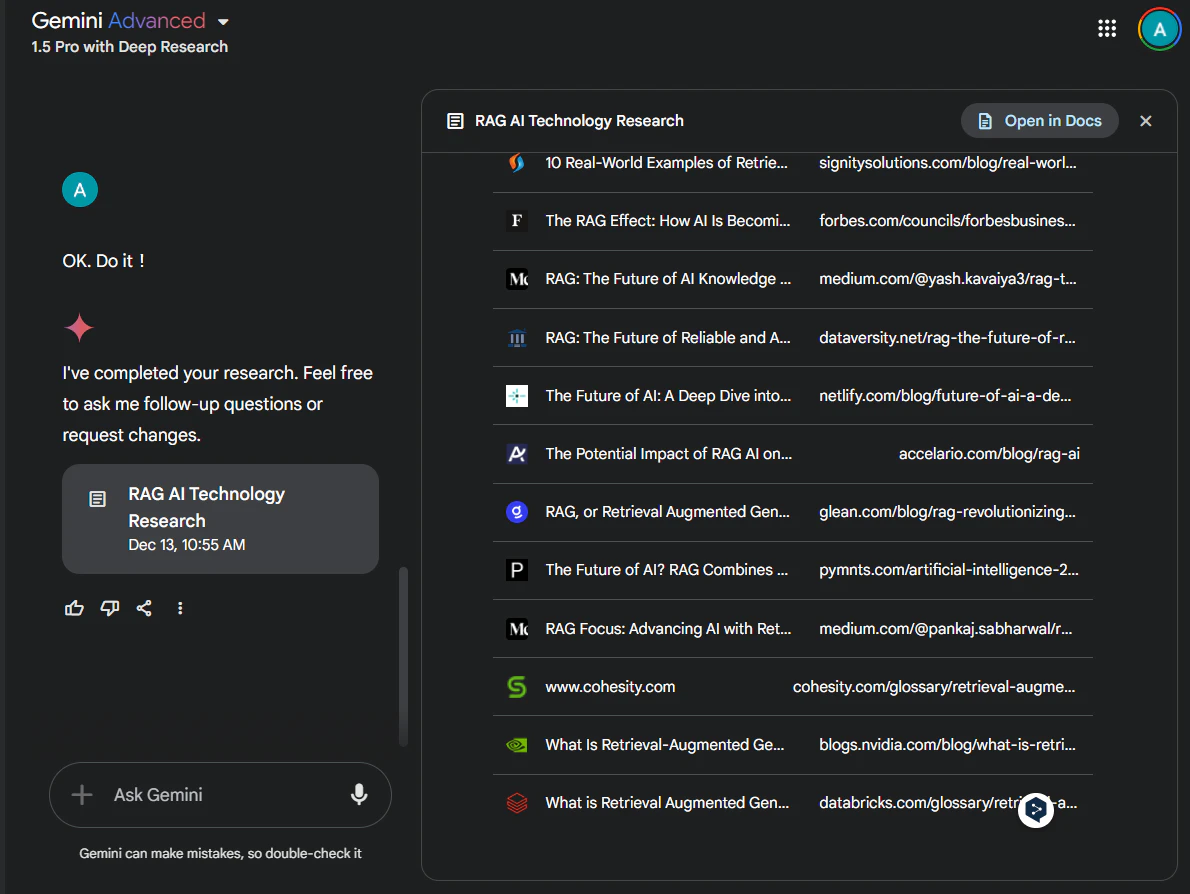Screen dimensions: 1190x894
Task: Click the Accelario favicon in the sources list
Action: coord(517,454)
